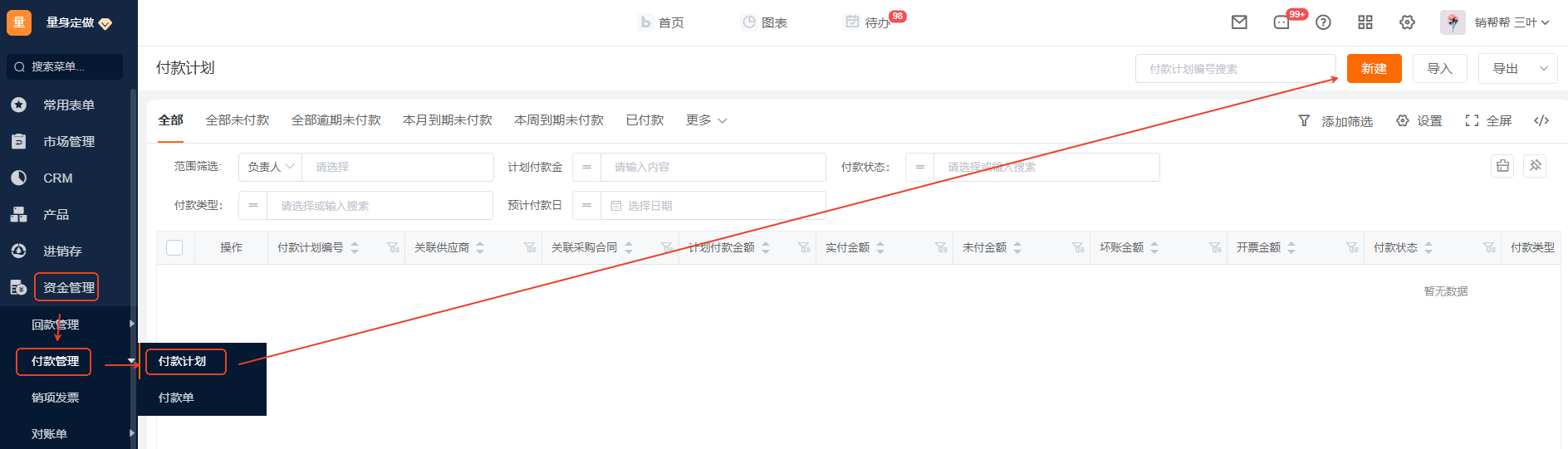Click 添加筛选 button
1568x449 pixels.
click(1335, 121)
